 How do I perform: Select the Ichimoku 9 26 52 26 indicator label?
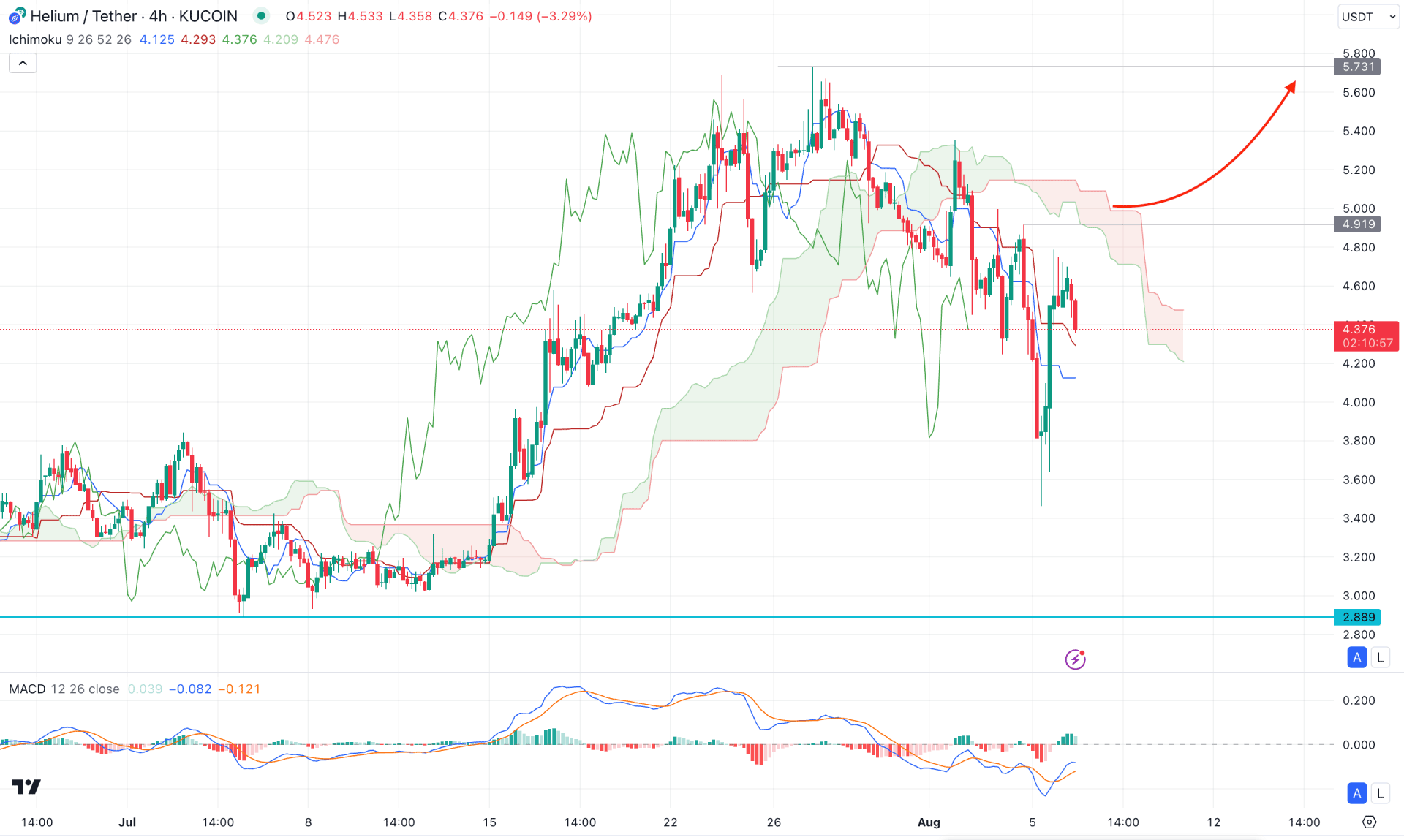70,39
